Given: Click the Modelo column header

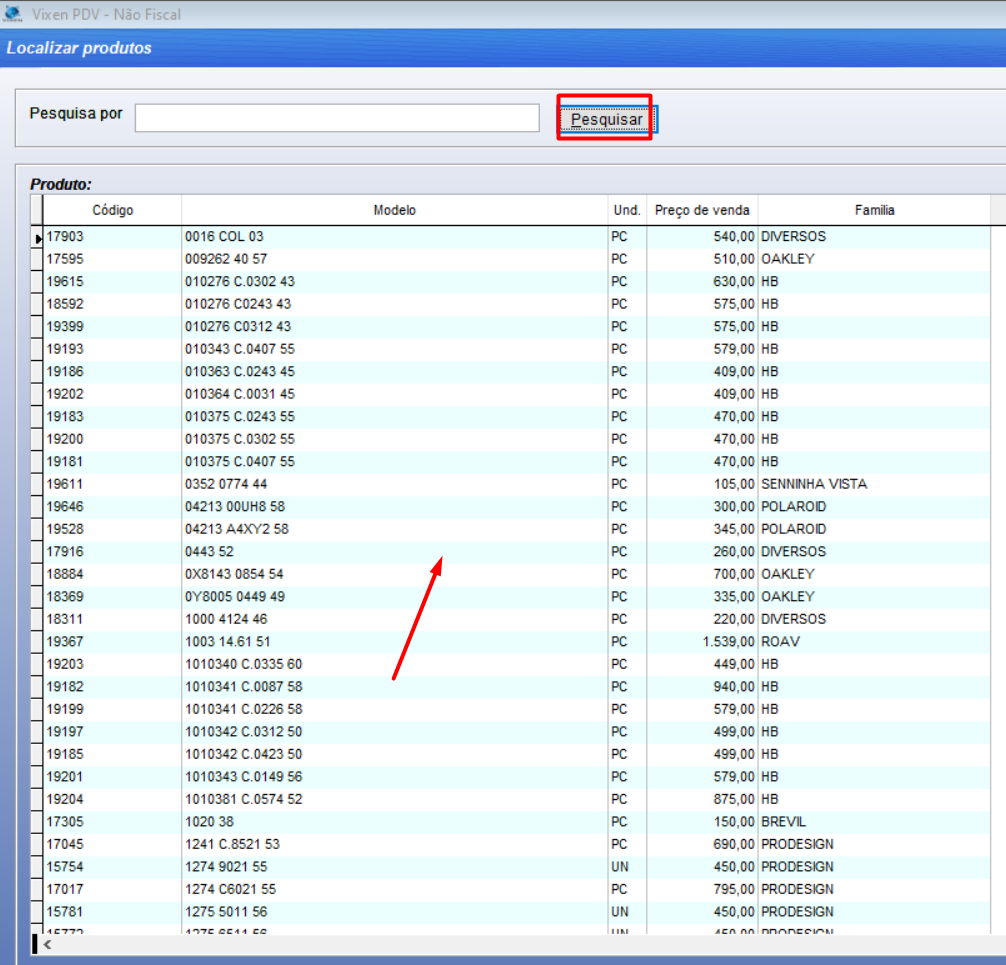Looking at the screenshot, I should click(394, 210).
